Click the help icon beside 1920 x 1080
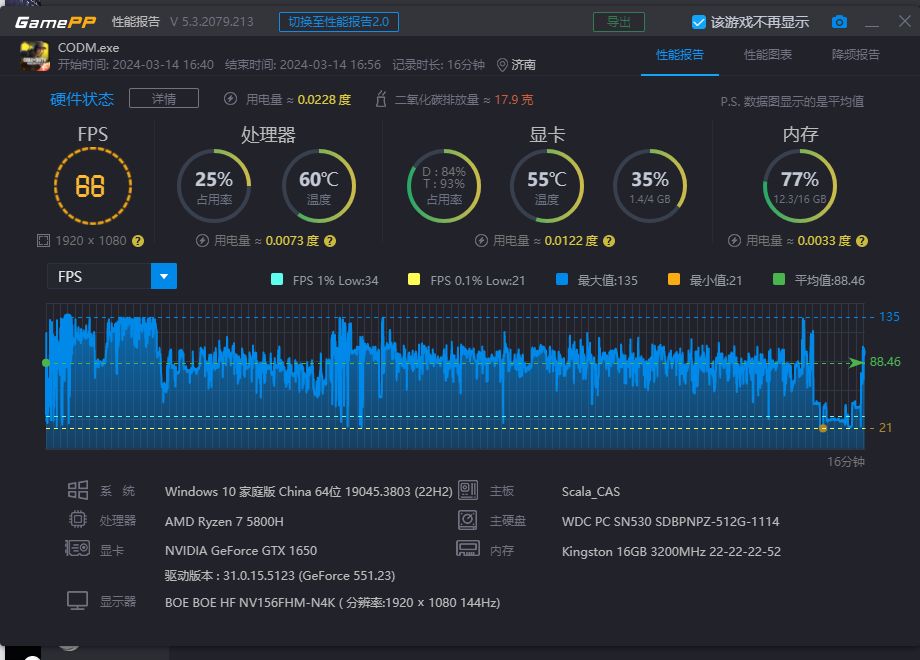 point(138,241)
